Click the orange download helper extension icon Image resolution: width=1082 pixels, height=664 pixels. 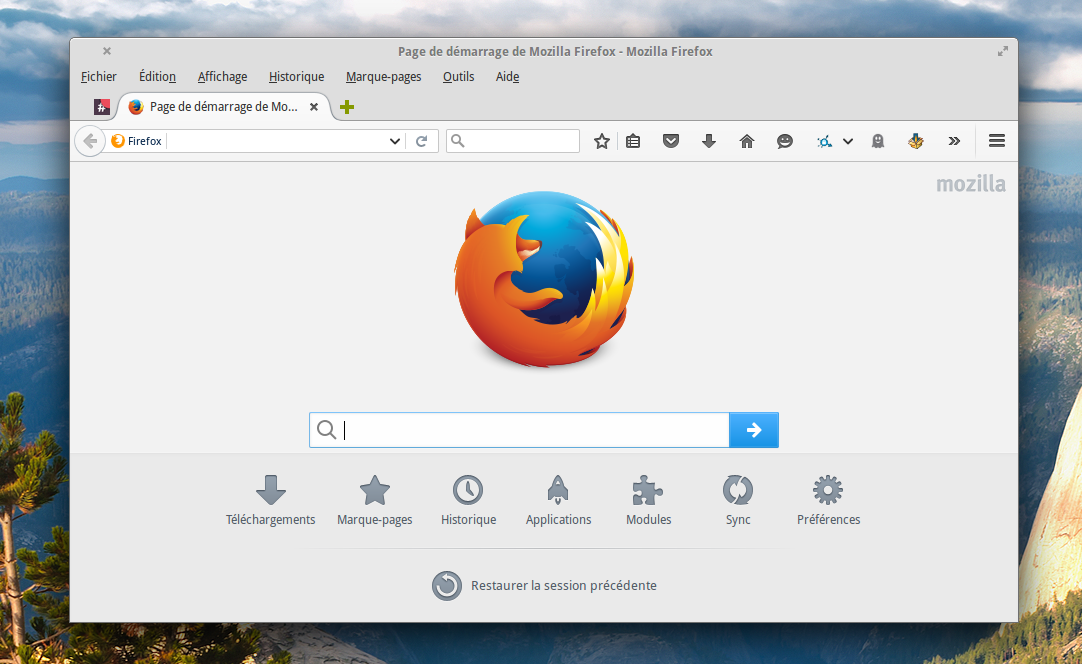[916, 141]
